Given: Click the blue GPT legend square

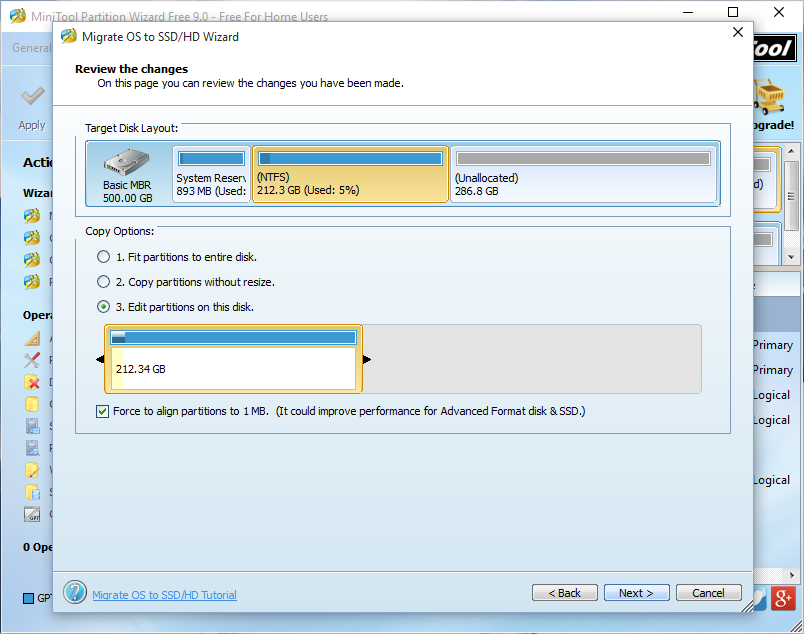Looking at the screenshot, I should pos(29,599).
